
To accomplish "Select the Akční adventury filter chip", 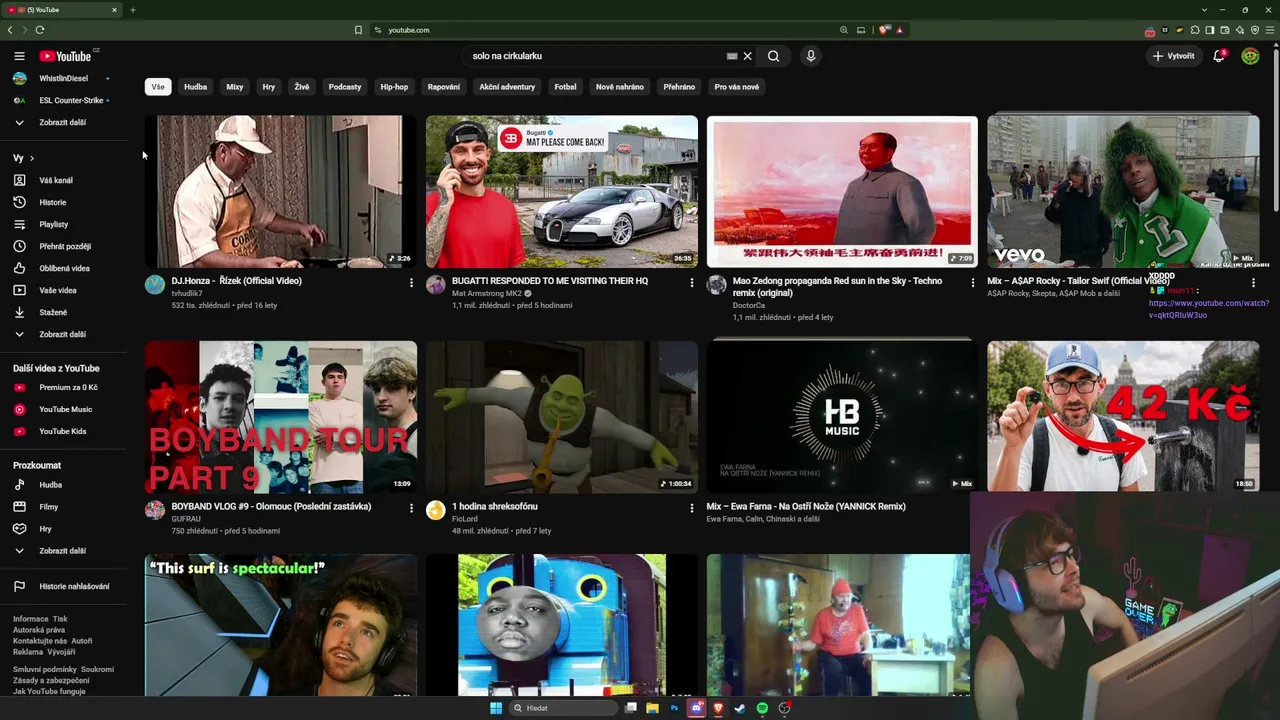I will 507,87.
